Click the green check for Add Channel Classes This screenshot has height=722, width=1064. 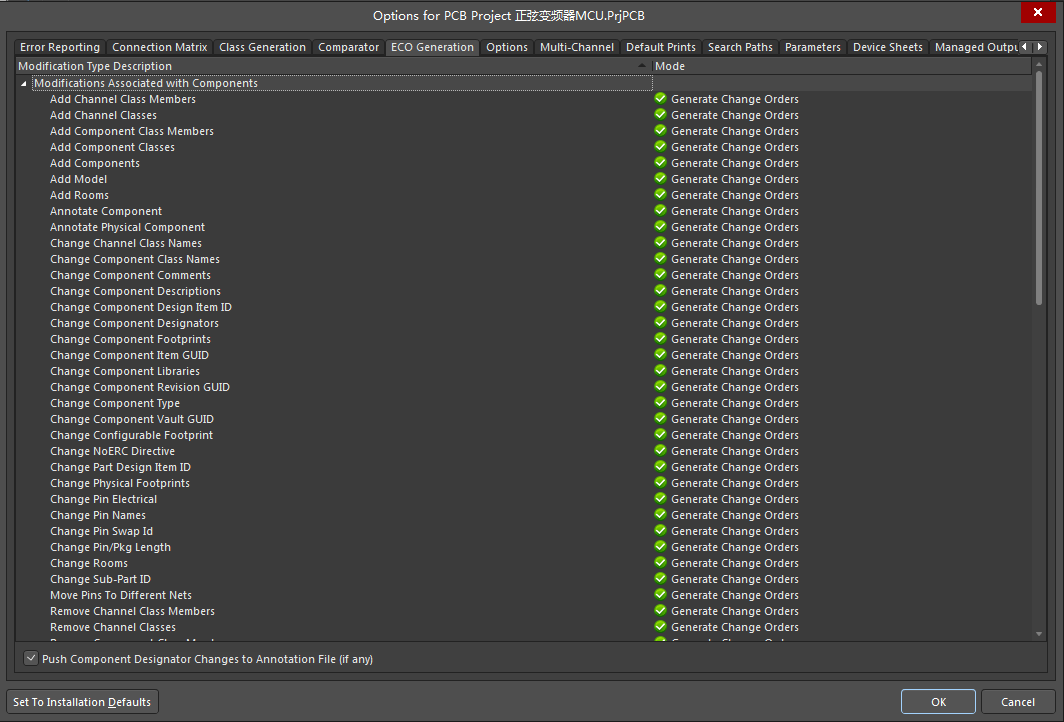pos(660,115)
